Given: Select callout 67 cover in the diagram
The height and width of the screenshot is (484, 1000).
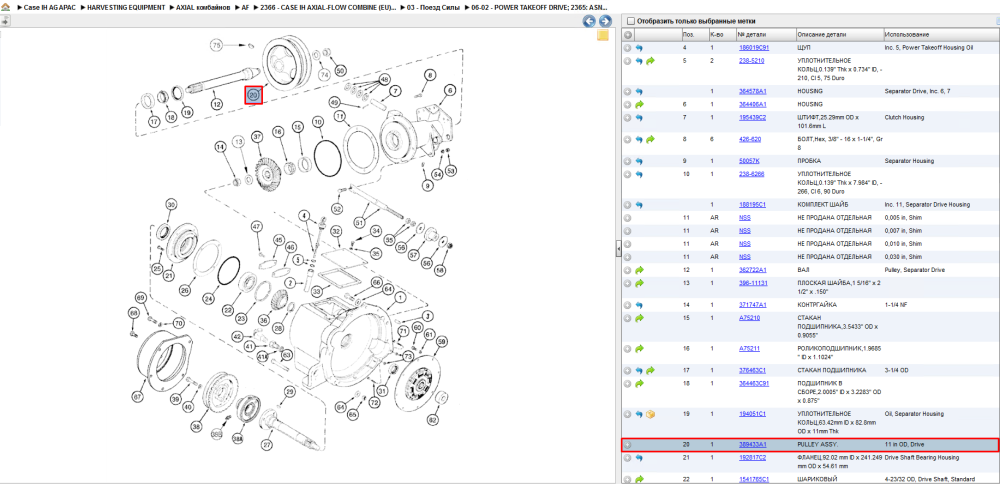Looking at the screenshot, I should coord(136,397).
